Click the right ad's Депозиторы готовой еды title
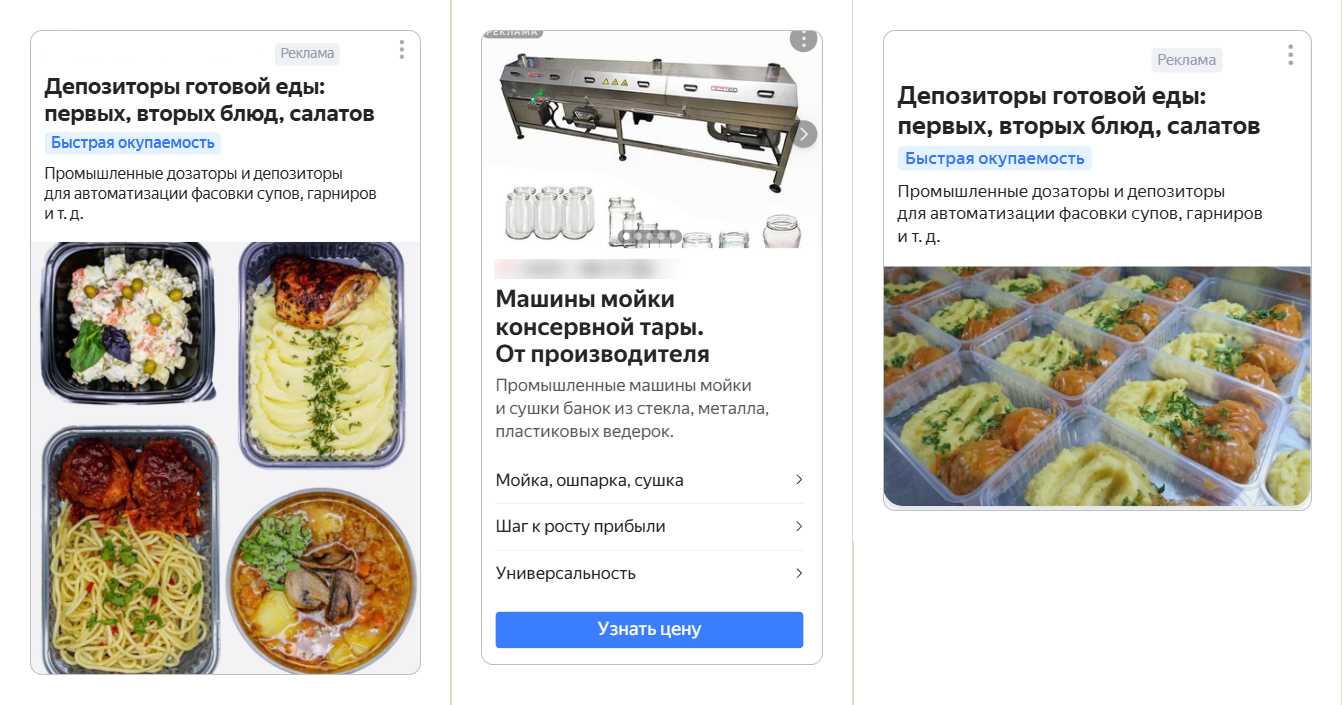The height and width of the screenshot is (705, 1342). [x=1078, y=111]
